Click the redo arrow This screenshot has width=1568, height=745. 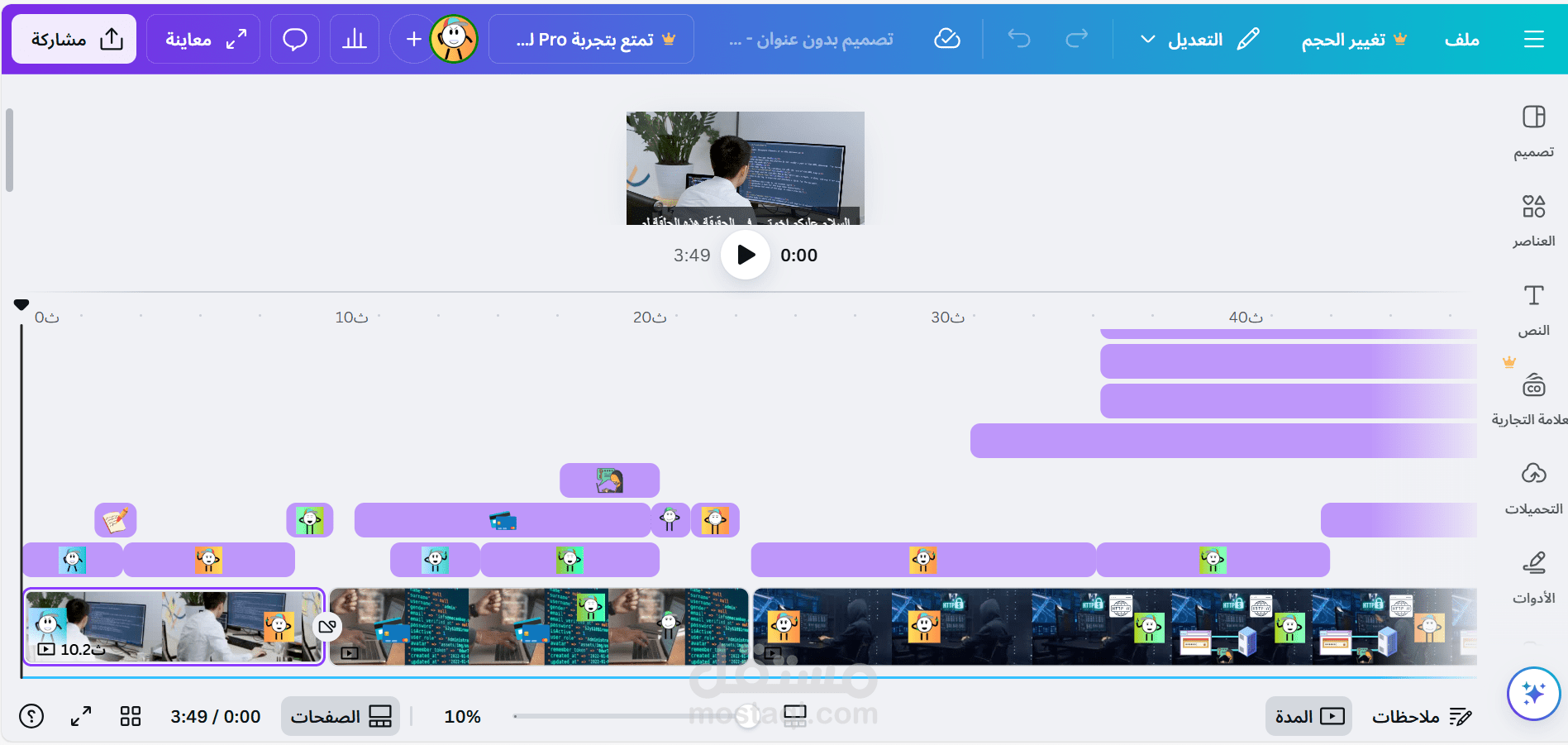click(1076, 39)
